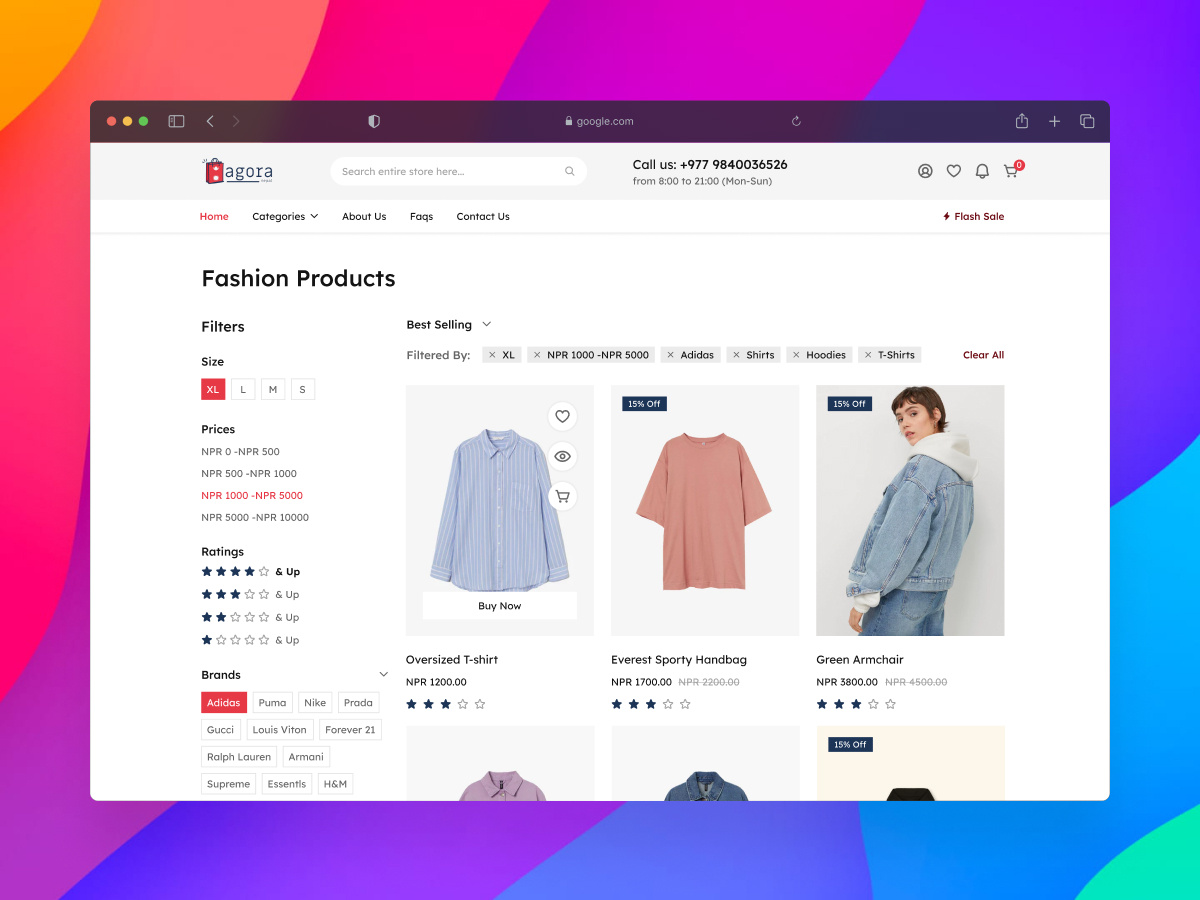Viewport: 1200px width, 900px height.
Task: Remove NPR 1000 -NPR 5000 filter chip
Action: pos(537,355)
